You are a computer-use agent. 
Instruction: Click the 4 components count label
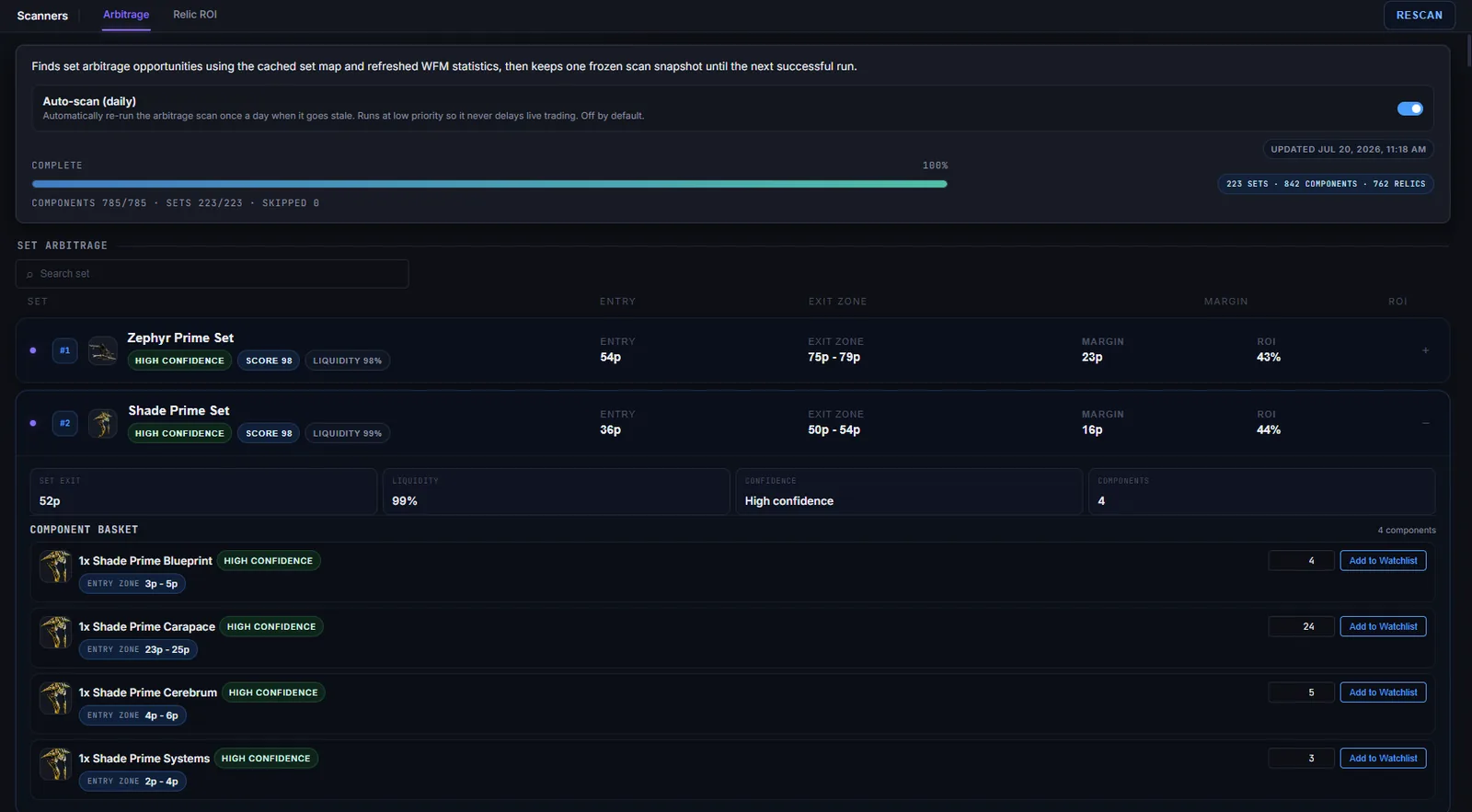(x=1406, y=531)
